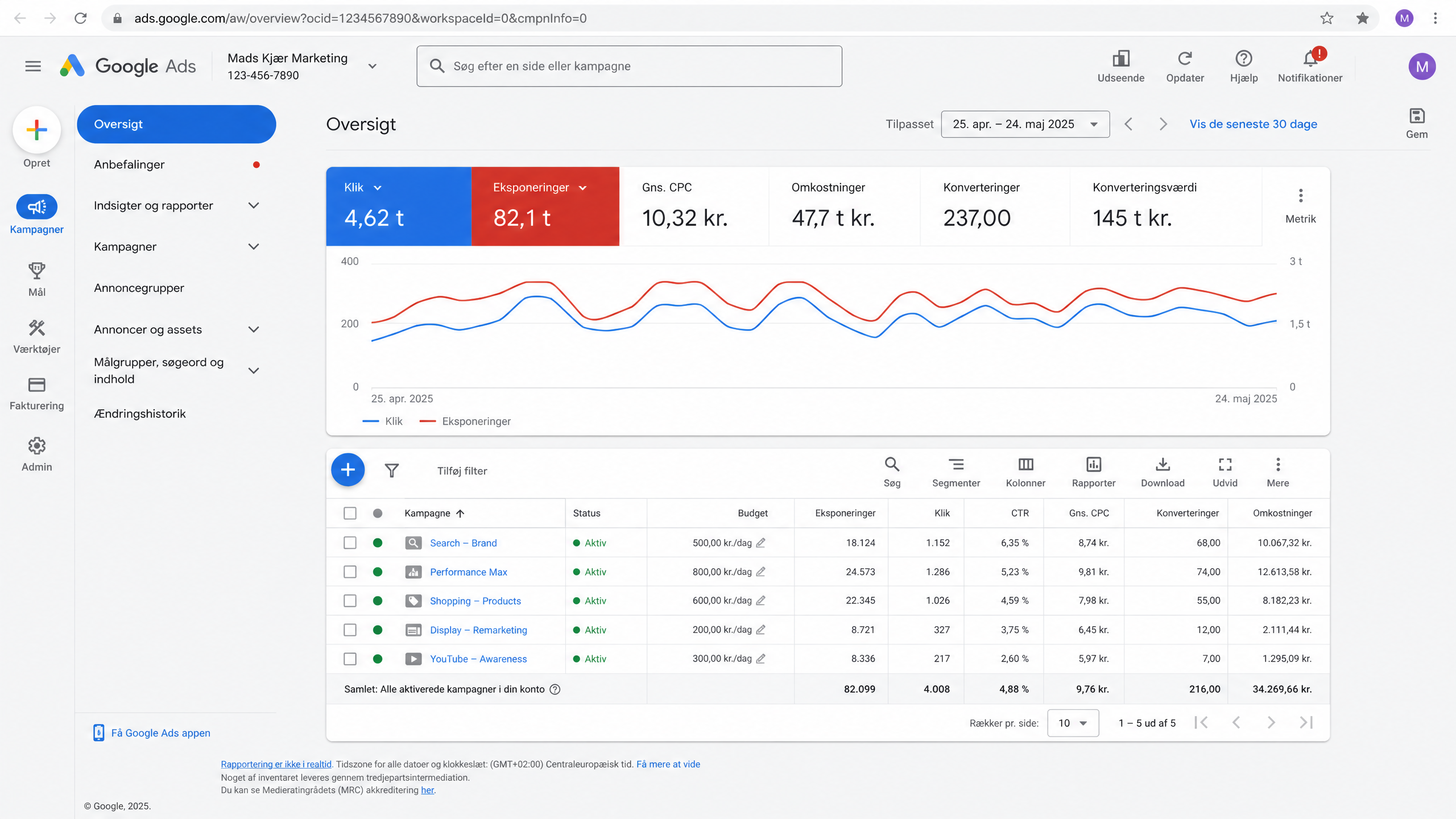Edit the Search – Brand budget pencil
Image resolution: width=1456 pixels, height=819 pixels.
tap(760, 543)
